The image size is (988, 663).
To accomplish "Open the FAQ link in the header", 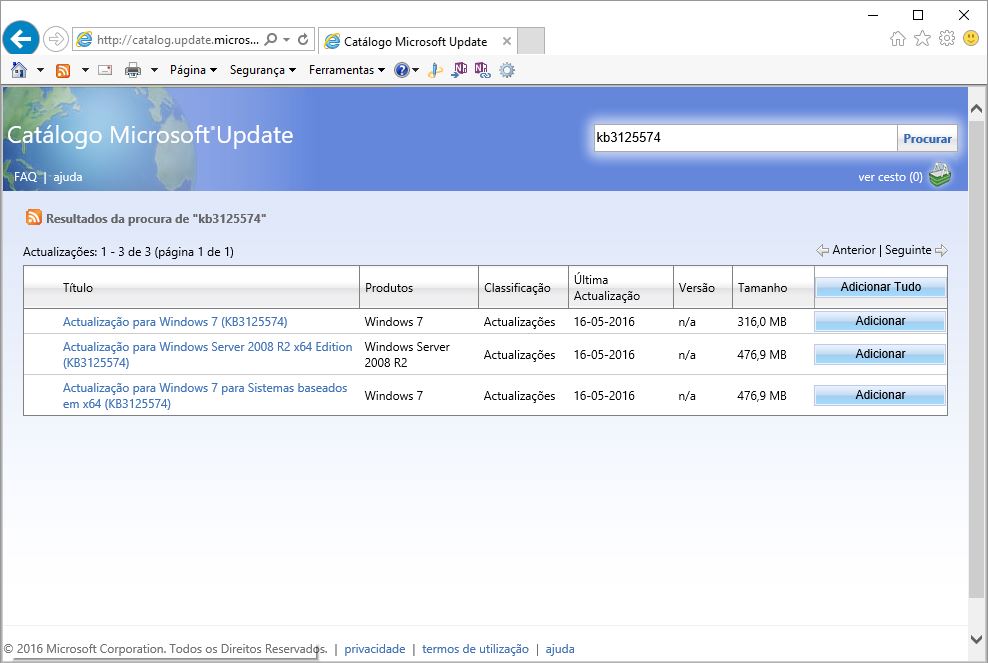I will [x=25, y=176].
